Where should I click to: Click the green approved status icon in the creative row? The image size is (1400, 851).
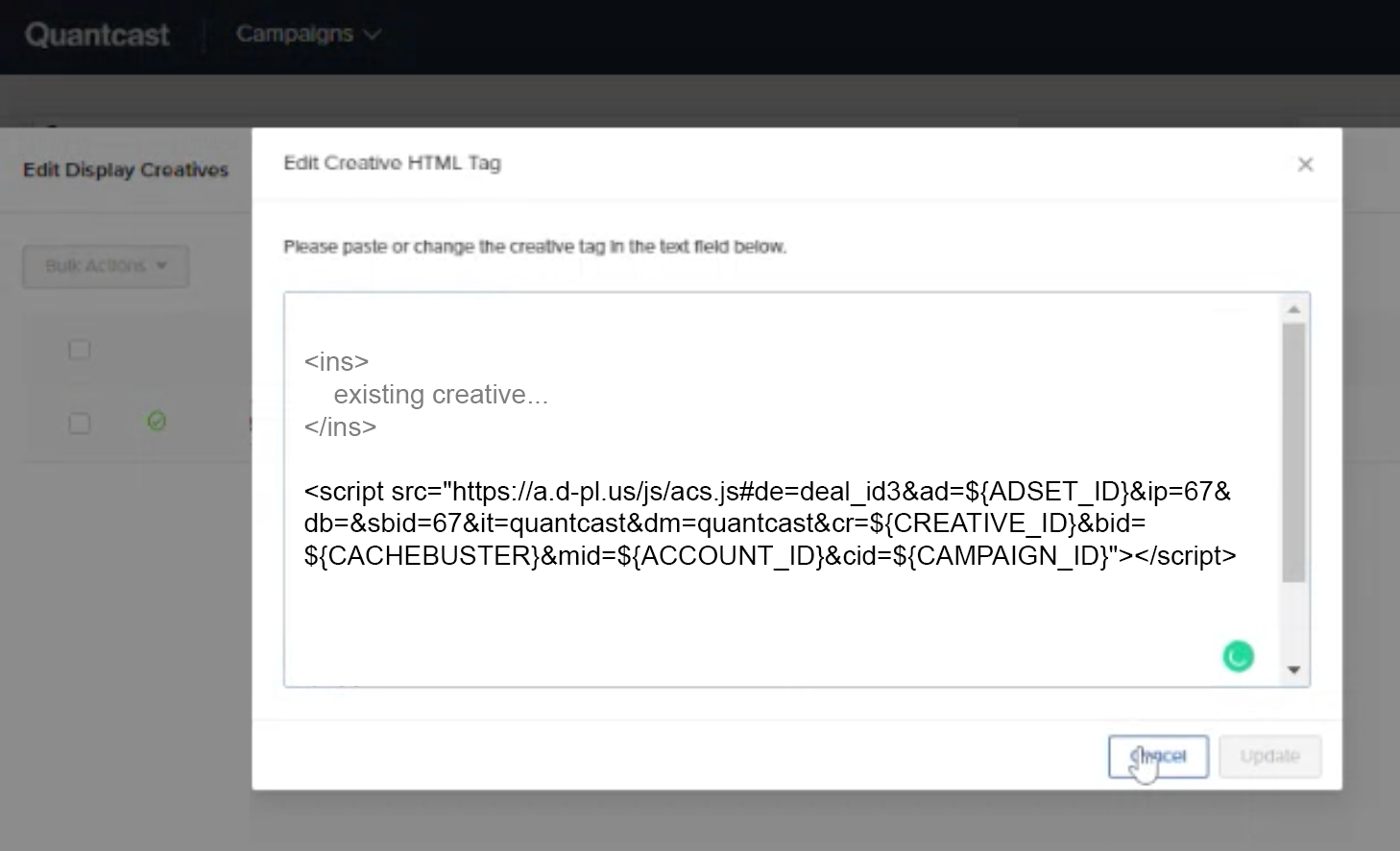tap(156, 422)
